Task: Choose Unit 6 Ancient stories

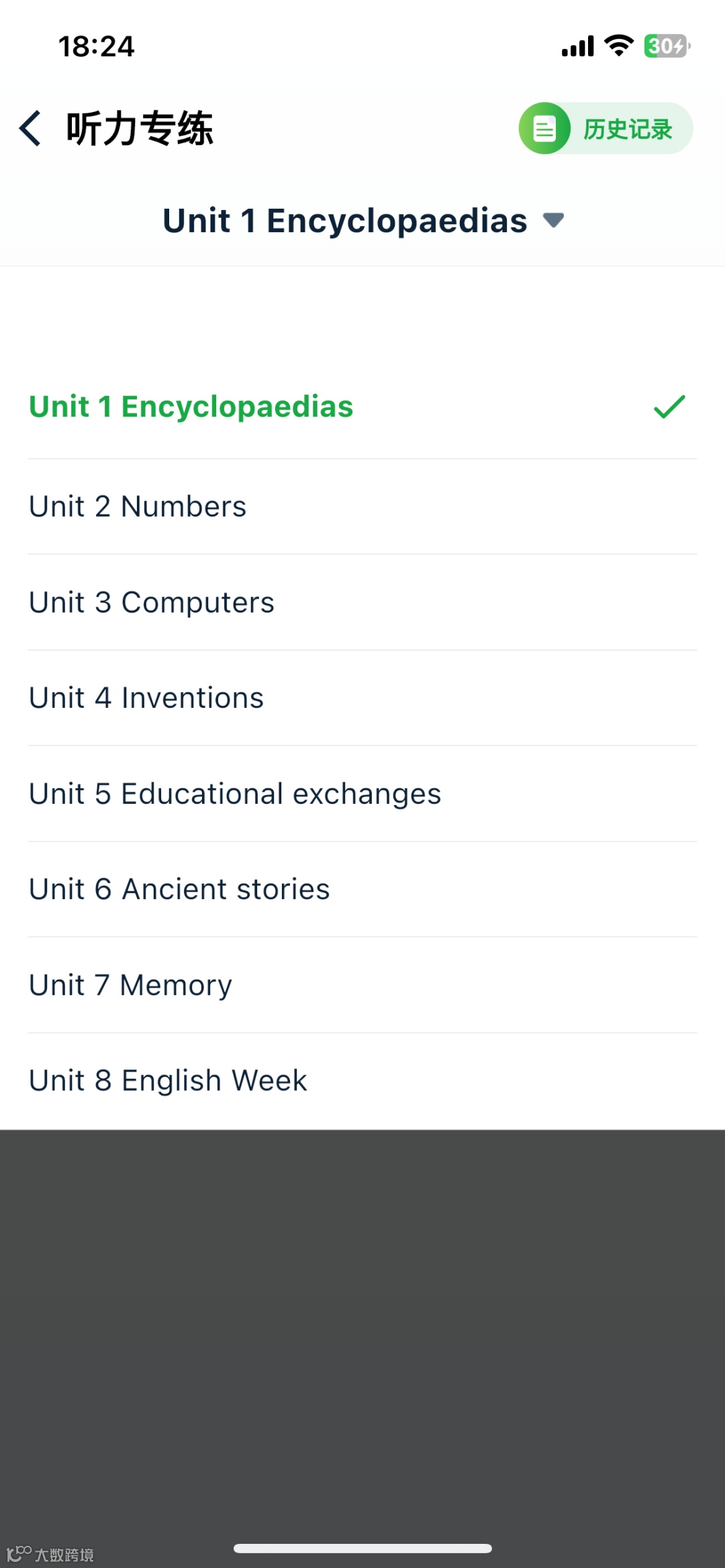Action: [x=179, y=890]
